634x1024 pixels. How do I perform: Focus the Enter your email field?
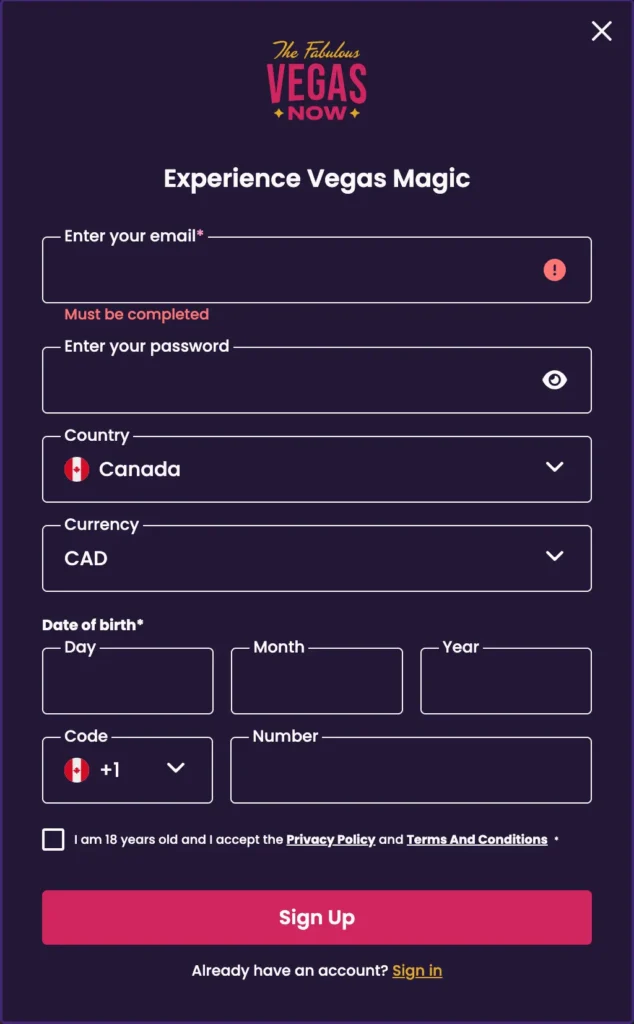290,271
